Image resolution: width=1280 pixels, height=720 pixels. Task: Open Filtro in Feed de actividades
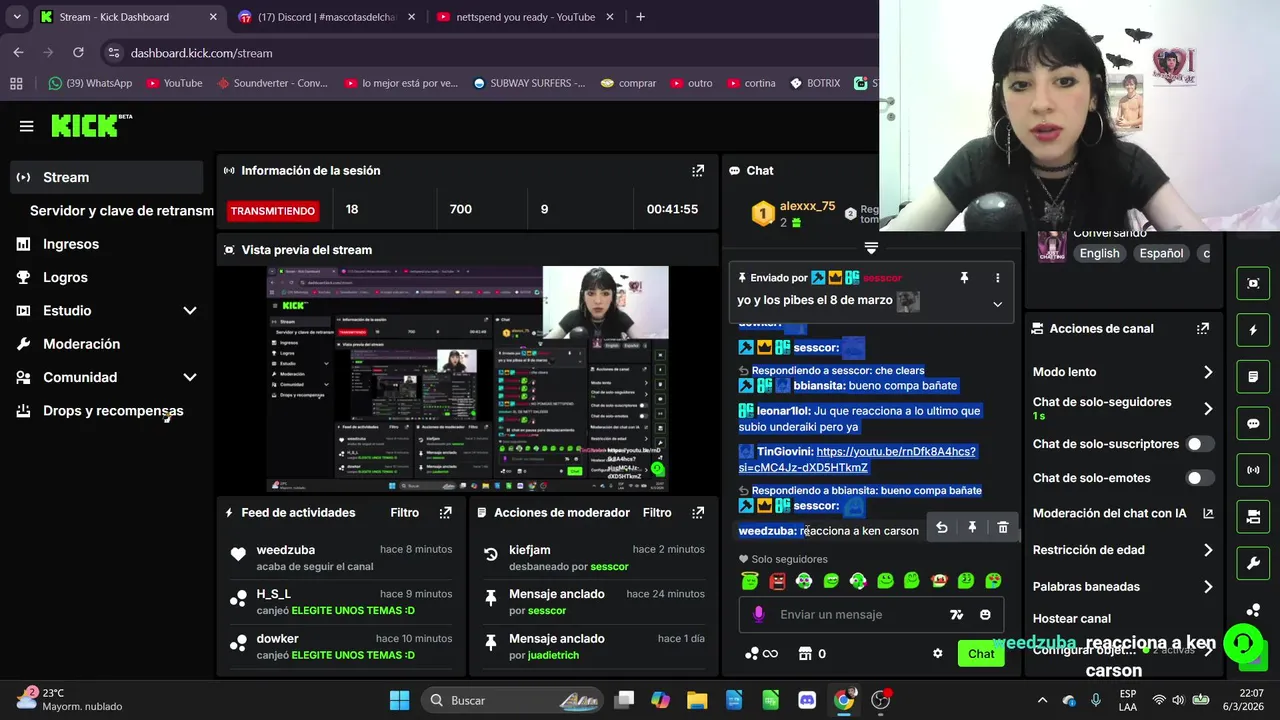405,513
